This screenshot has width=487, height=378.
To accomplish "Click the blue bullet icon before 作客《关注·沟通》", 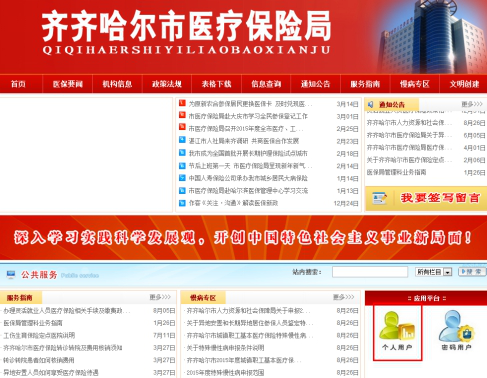I will point(182,203).
